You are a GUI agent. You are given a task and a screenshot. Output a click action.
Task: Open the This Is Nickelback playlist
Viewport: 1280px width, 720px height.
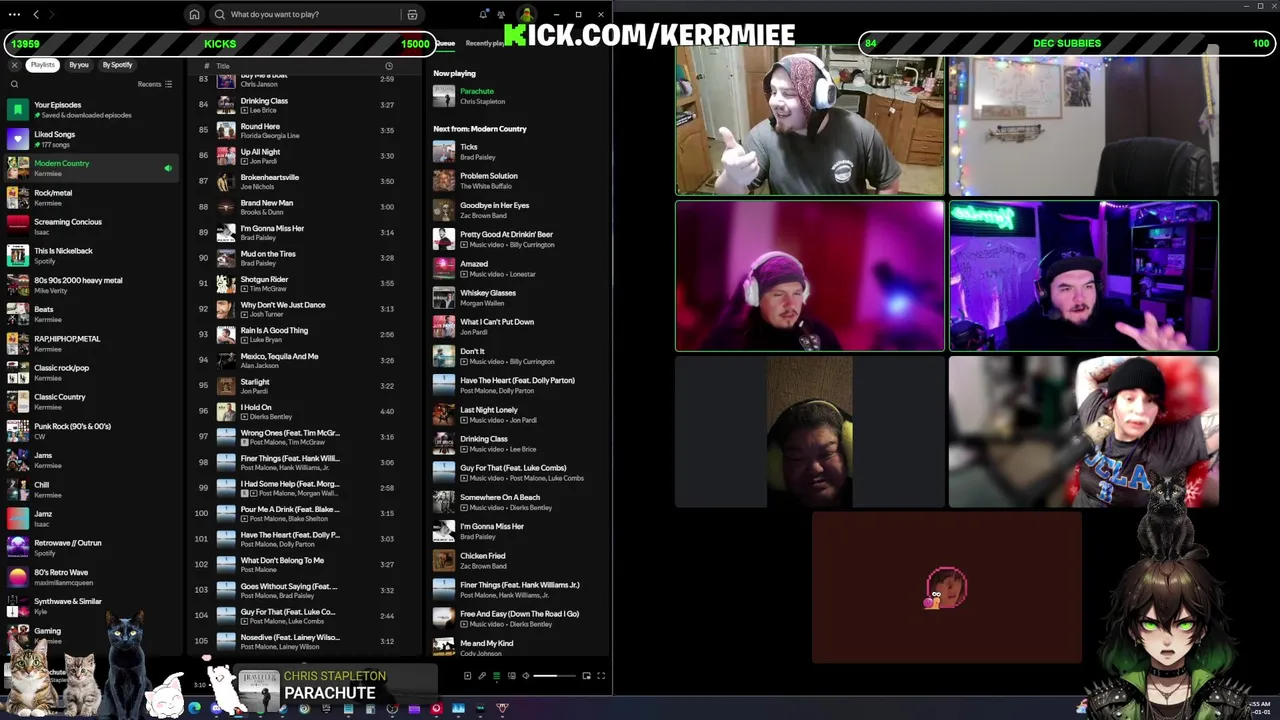[90, 255]
